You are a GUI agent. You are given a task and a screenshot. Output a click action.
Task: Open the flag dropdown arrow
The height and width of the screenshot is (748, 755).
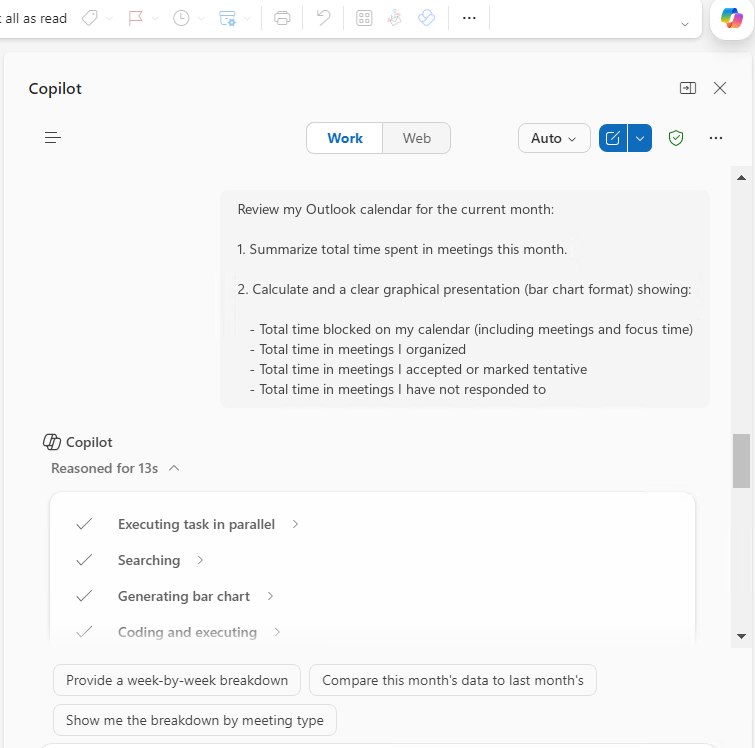pos(155,19)
